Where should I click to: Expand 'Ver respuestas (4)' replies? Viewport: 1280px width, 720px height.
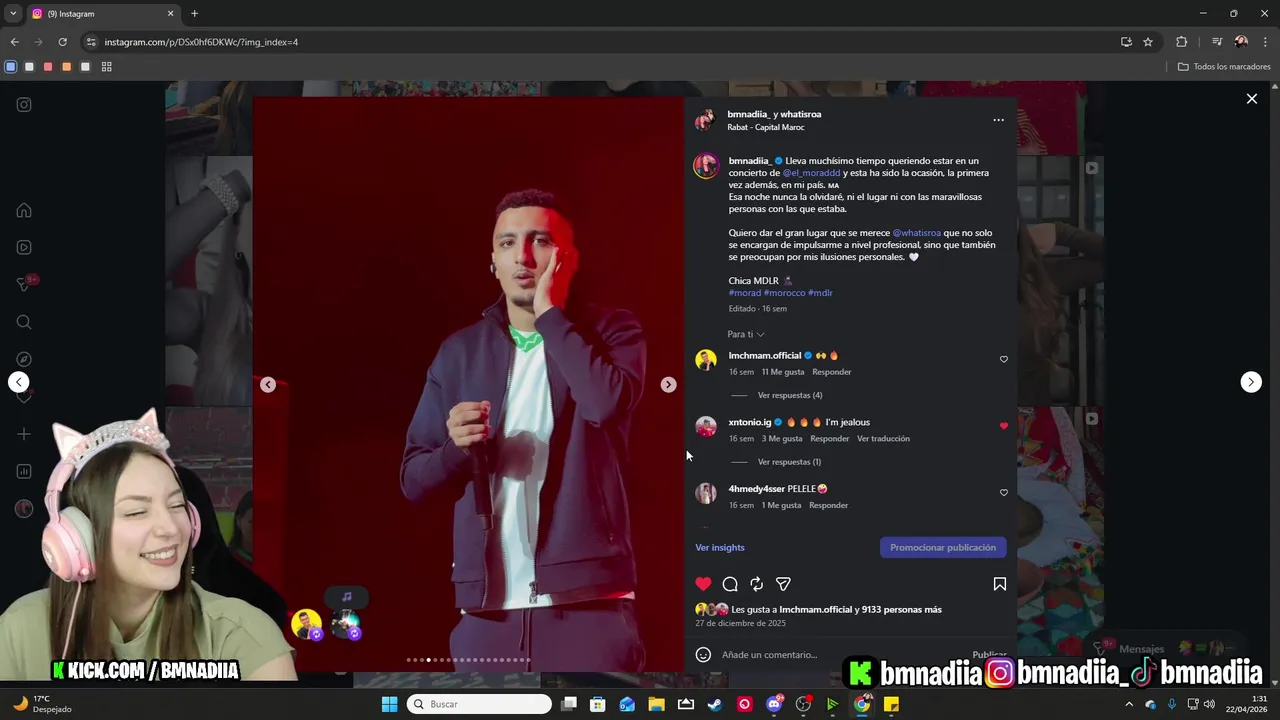click(x=790, y=395)
